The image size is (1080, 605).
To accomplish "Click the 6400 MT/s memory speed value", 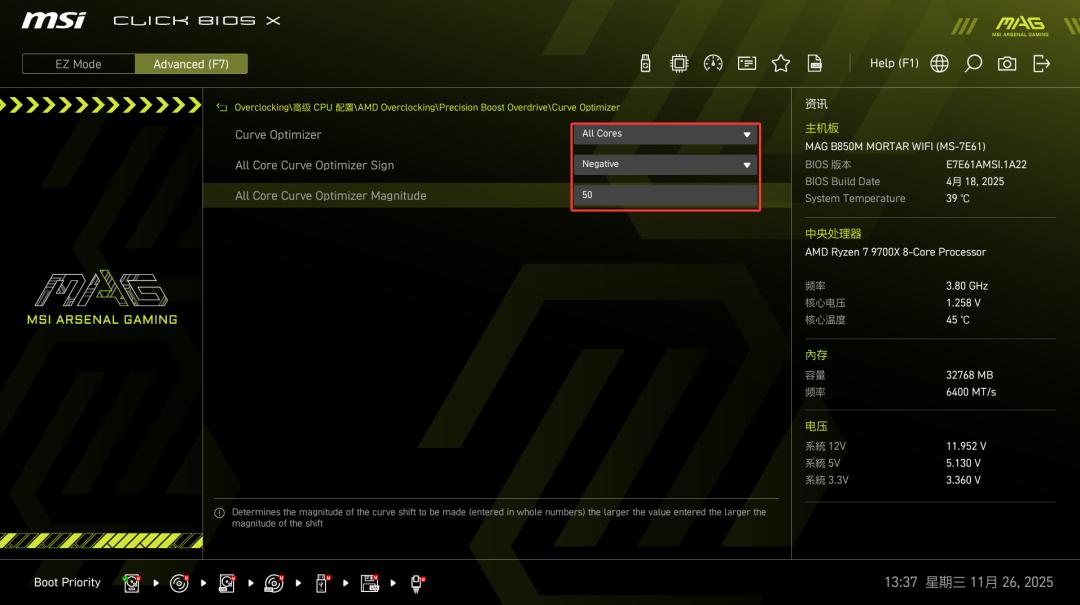I will [x=970, y=392].
